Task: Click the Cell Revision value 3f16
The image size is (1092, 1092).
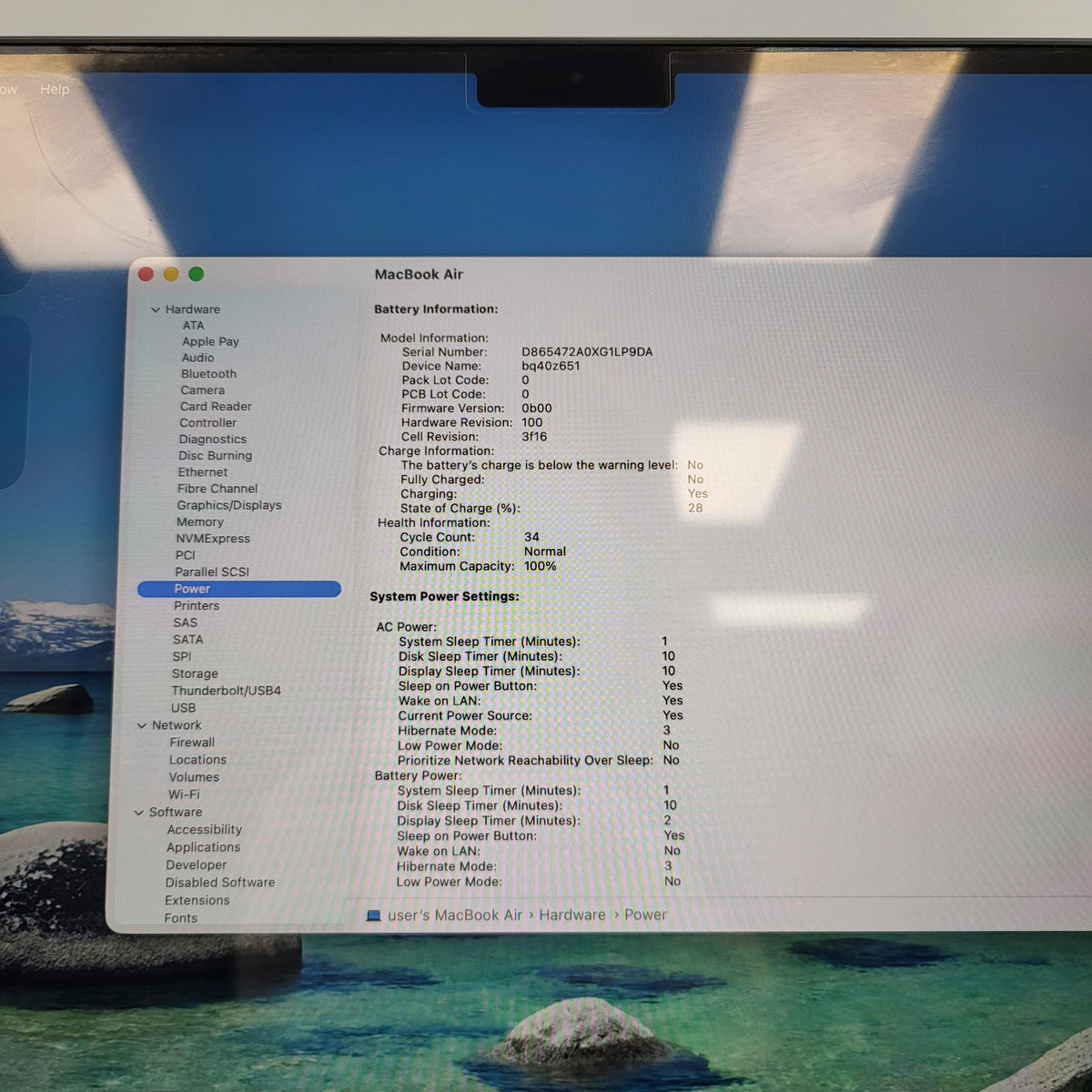Action: (x=534, y=437)
